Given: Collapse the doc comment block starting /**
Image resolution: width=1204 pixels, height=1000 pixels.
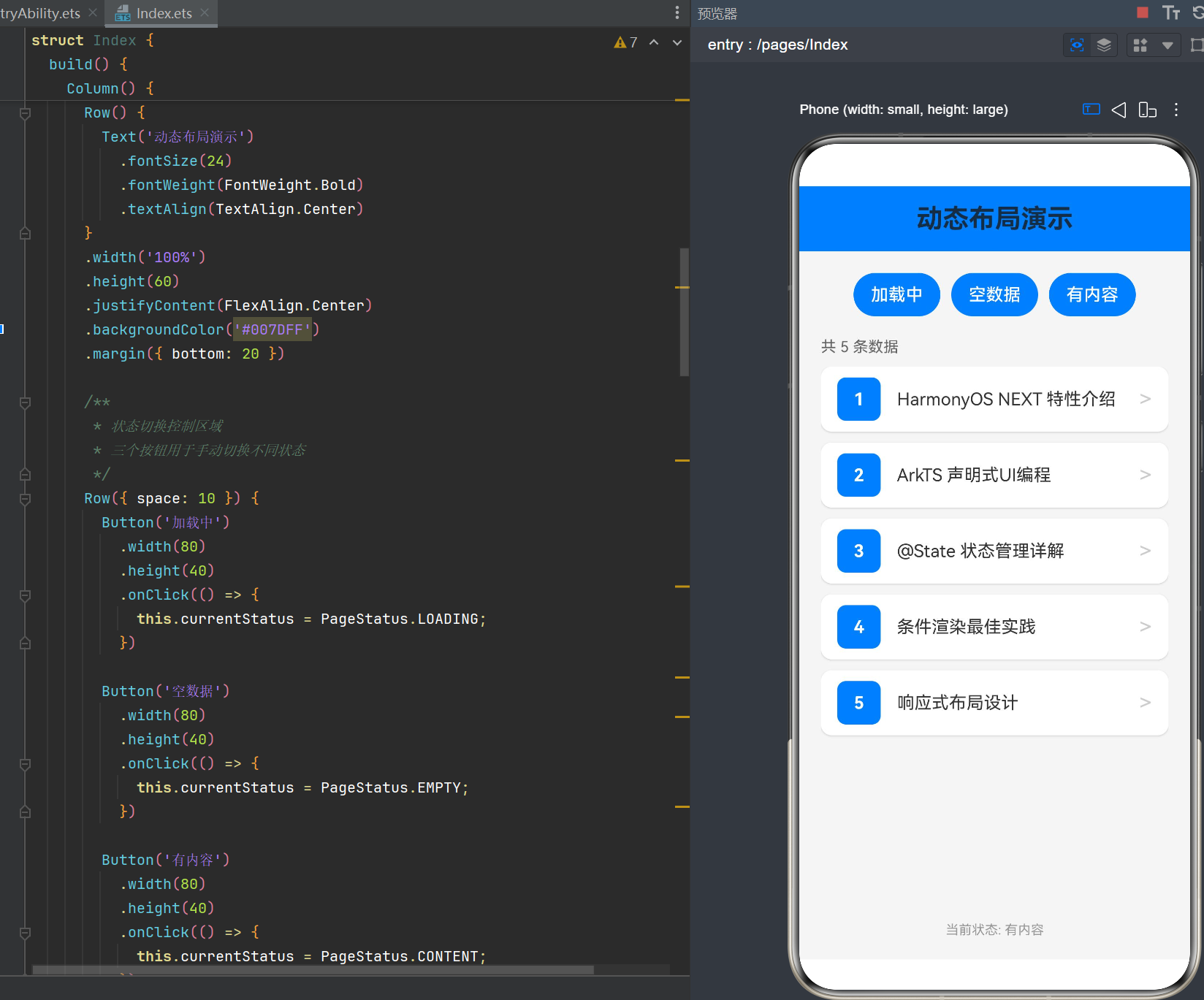Looking at the screenshot, I should [x=25, y=402].
